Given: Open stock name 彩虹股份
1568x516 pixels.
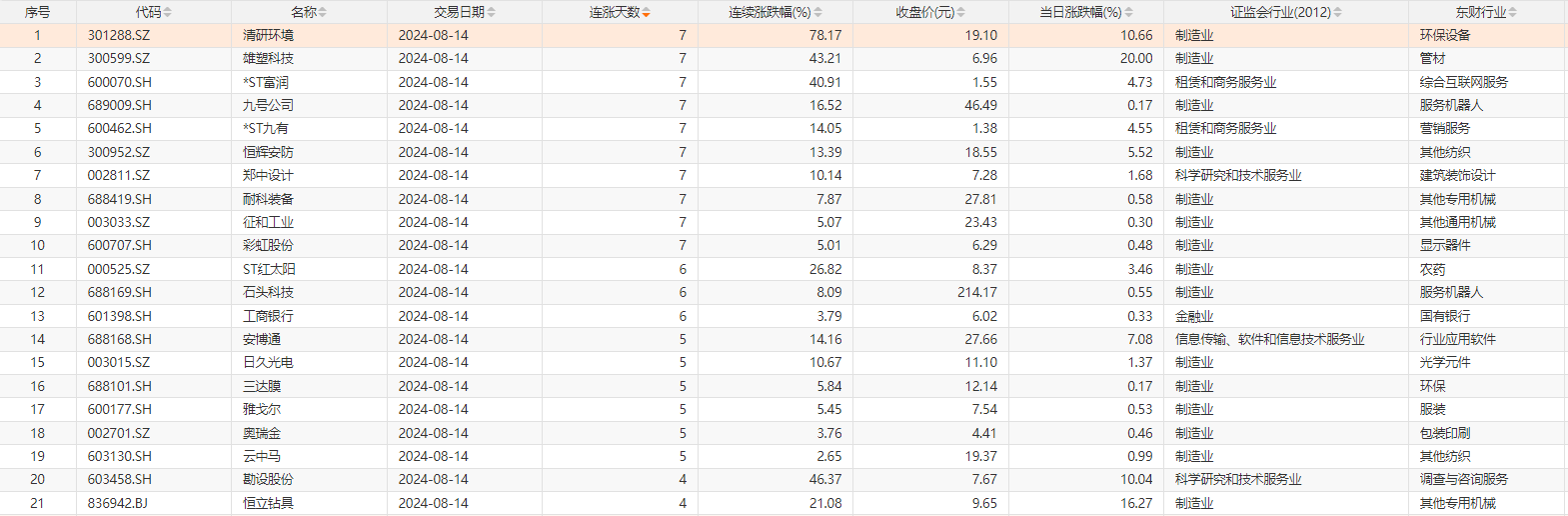Looking at the screenshot, I should (268, 245).
